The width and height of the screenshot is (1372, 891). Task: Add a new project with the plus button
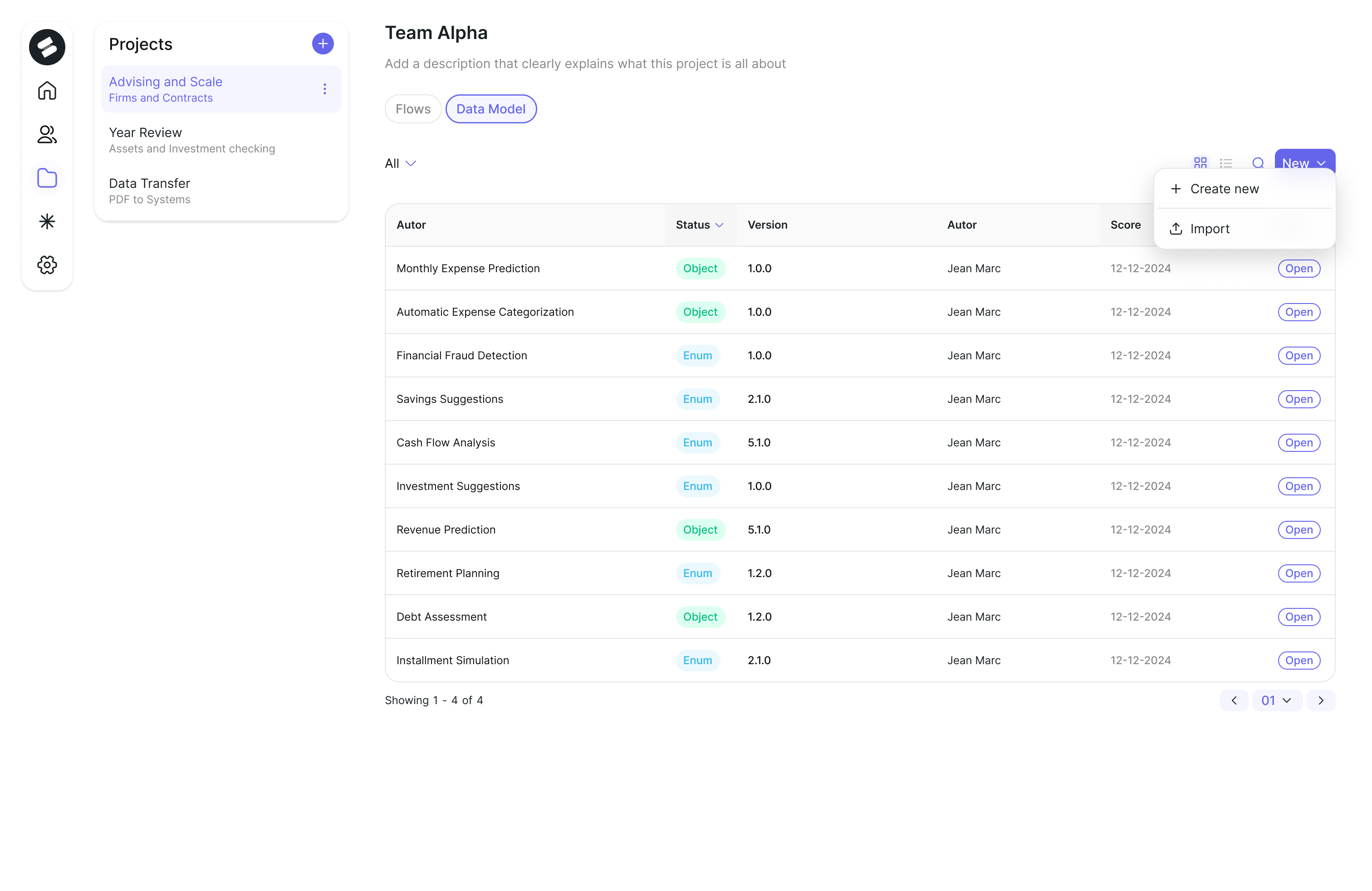click(x=323, y=44)
